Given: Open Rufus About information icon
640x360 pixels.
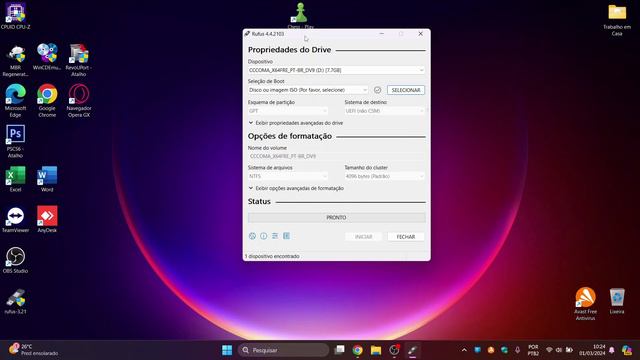Looking at the screenshot, I should (264, 236).
